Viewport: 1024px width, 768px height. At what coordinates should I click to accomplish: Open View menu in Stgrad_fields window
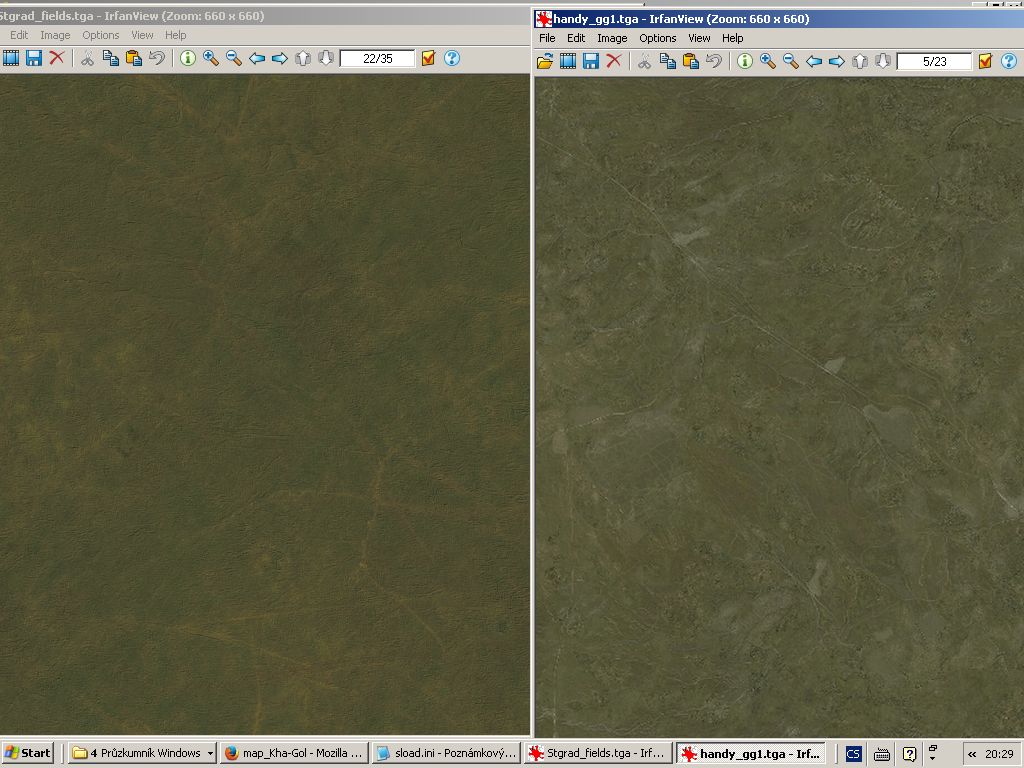(x=142, y=35)
